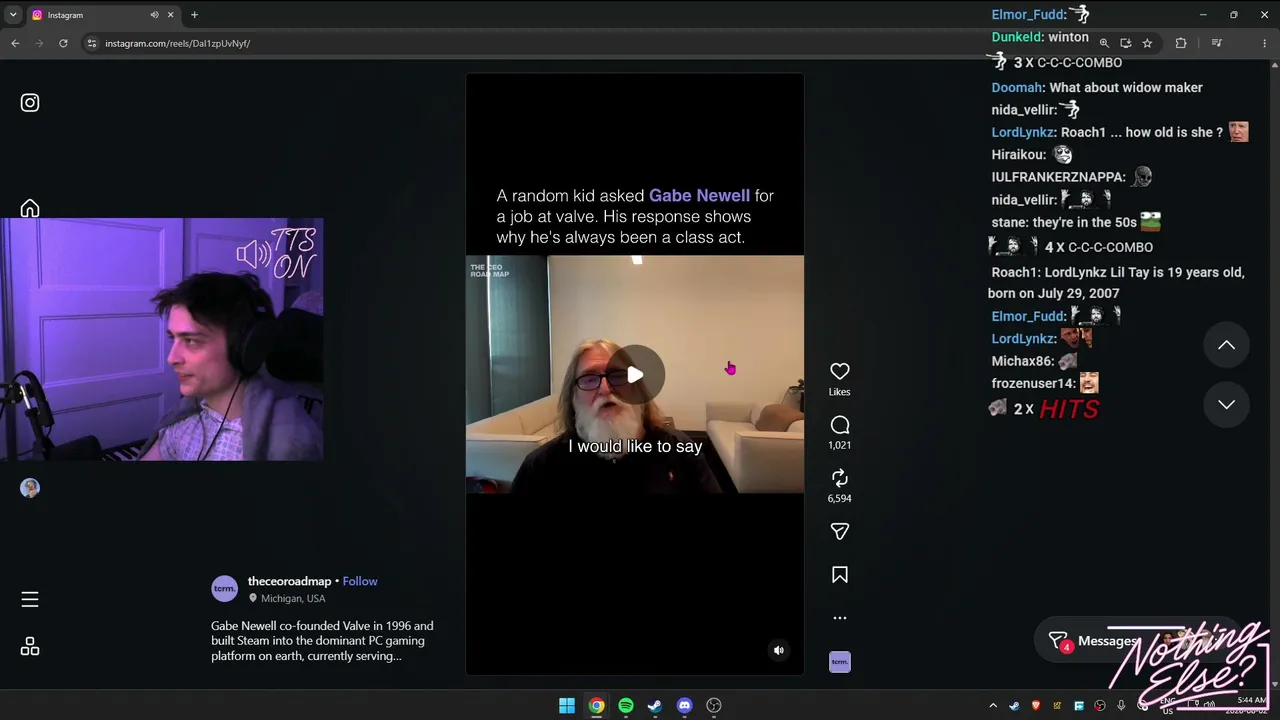Image resolution: width=1280 pixels, height=720 pixels.
Task: Open the Instagram More hamburger menu
Action: click(30, 600)
